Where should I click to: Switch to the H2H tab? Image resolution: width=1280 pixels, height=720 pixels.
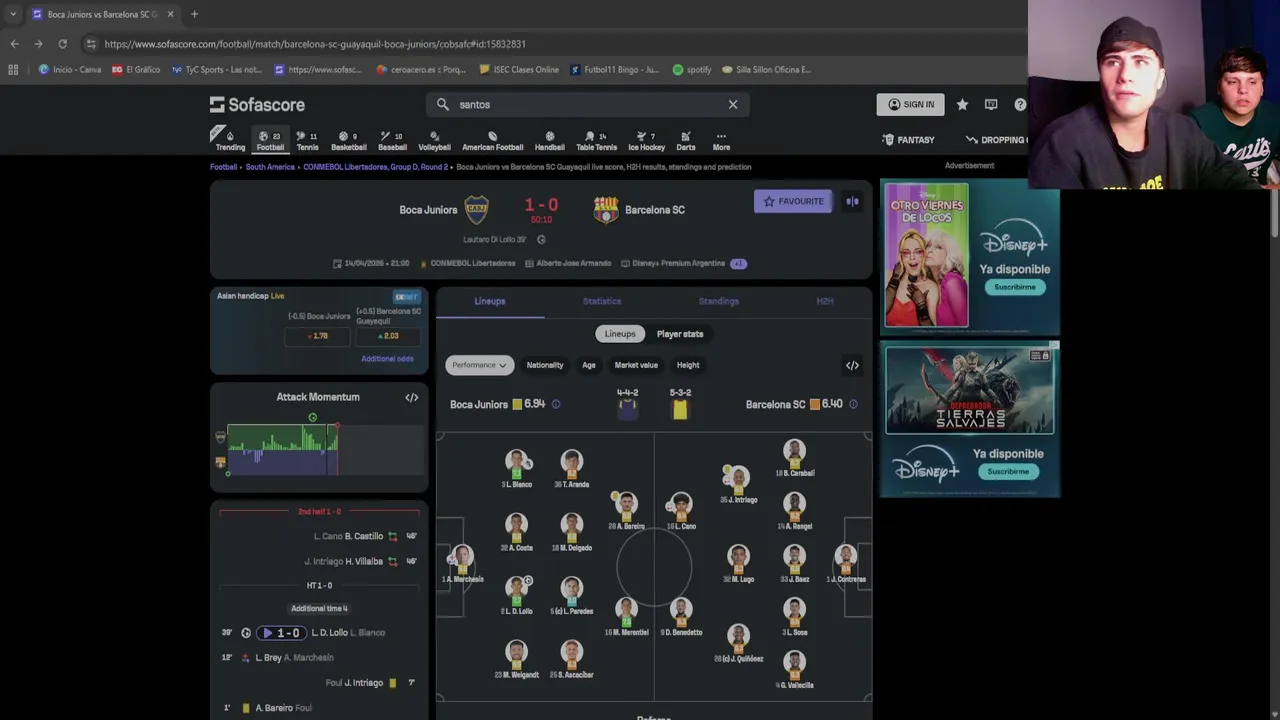tap(825, 301)
